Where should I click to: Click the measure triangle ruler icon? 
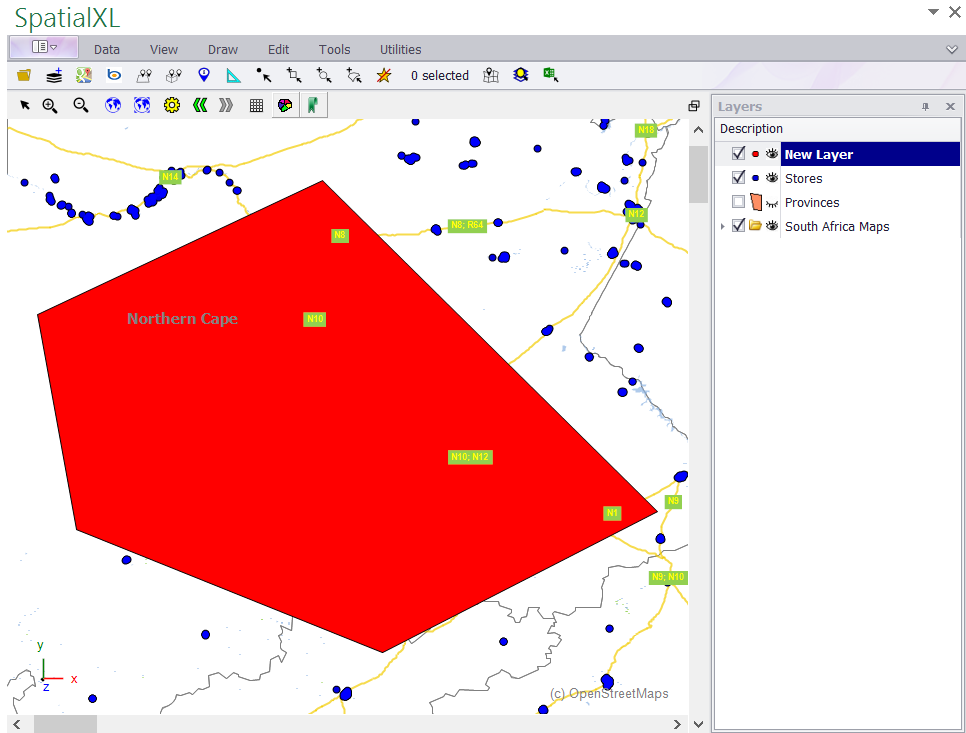(x=233, y=75)
